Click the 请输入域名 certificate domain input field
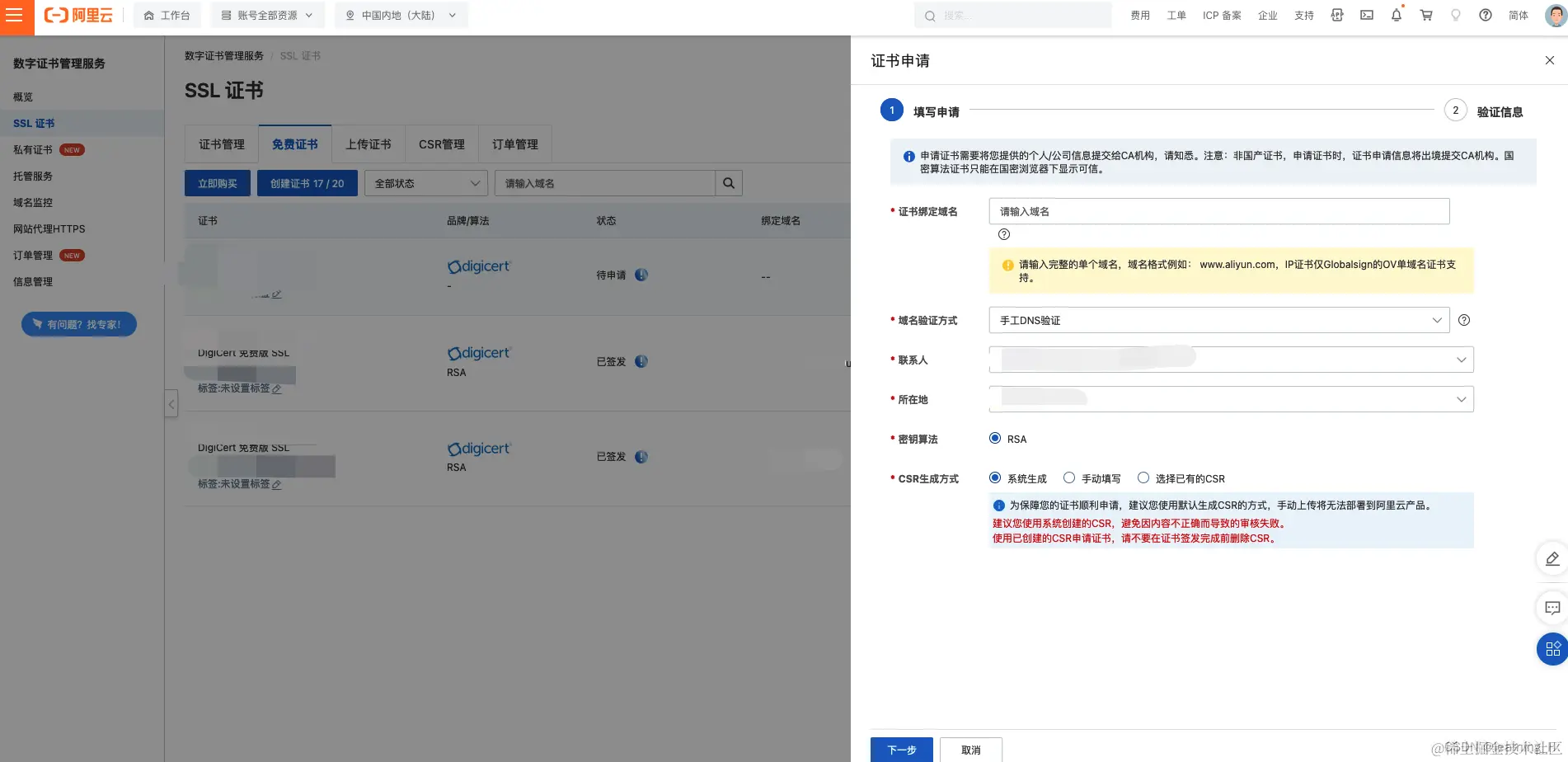 click(1218, 211)
